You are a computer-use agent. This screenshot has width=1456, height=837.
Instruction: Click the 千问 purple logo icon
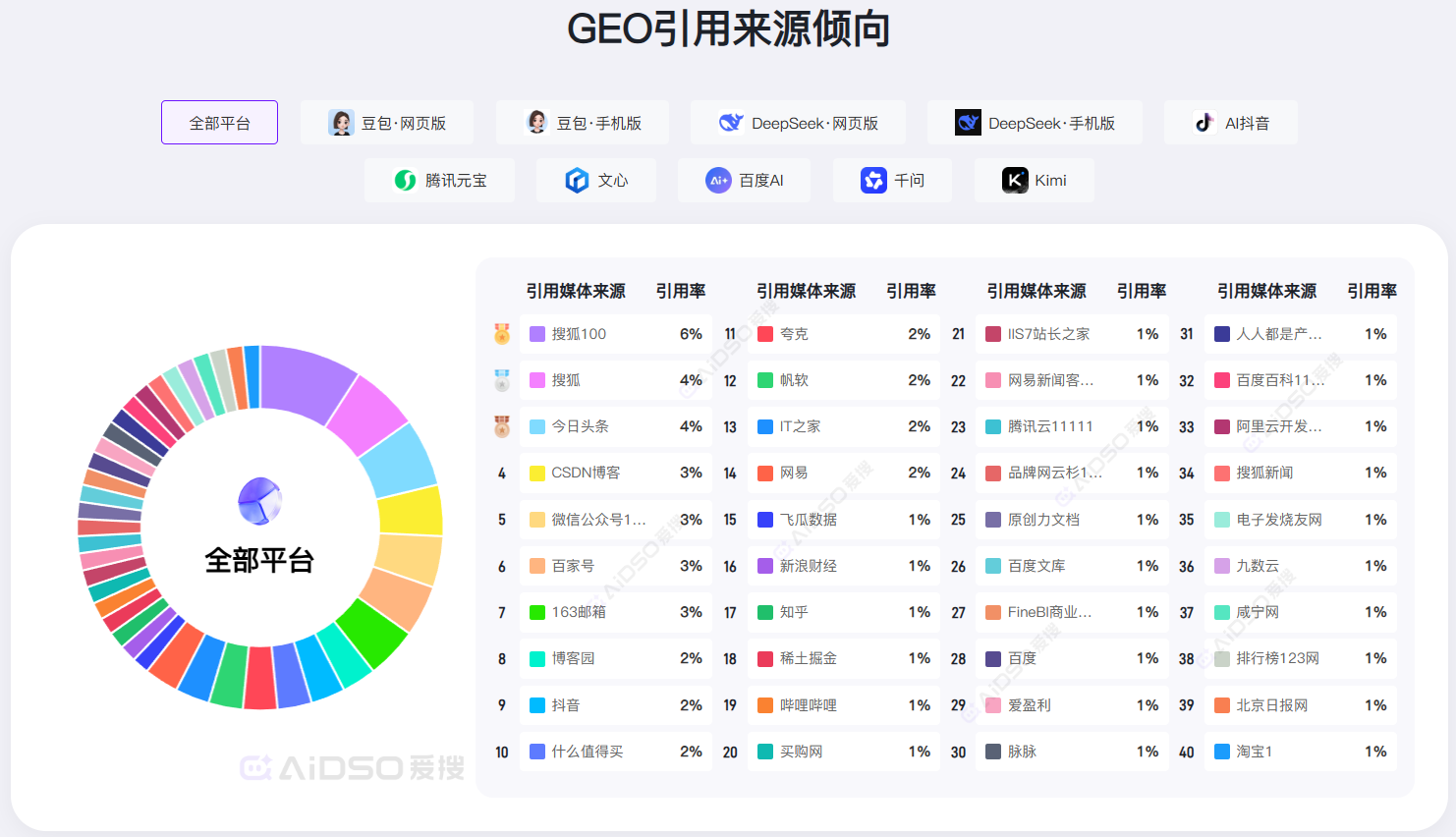tap(873, 181)
